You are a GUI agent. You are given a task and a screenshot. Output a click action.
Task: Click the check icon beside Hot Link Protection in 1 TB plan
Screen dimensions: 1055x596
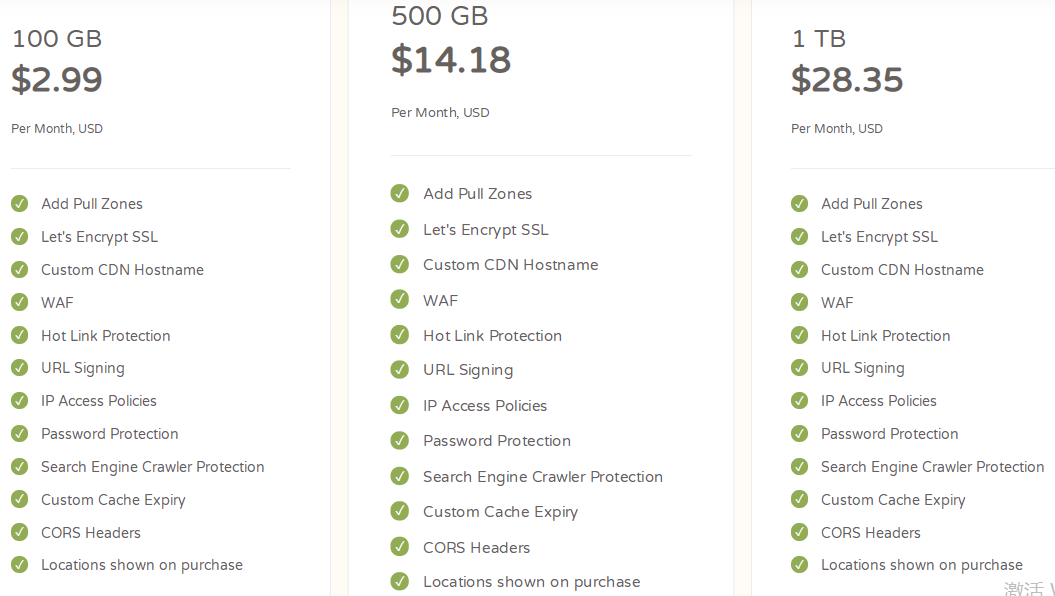pos(799,335)
